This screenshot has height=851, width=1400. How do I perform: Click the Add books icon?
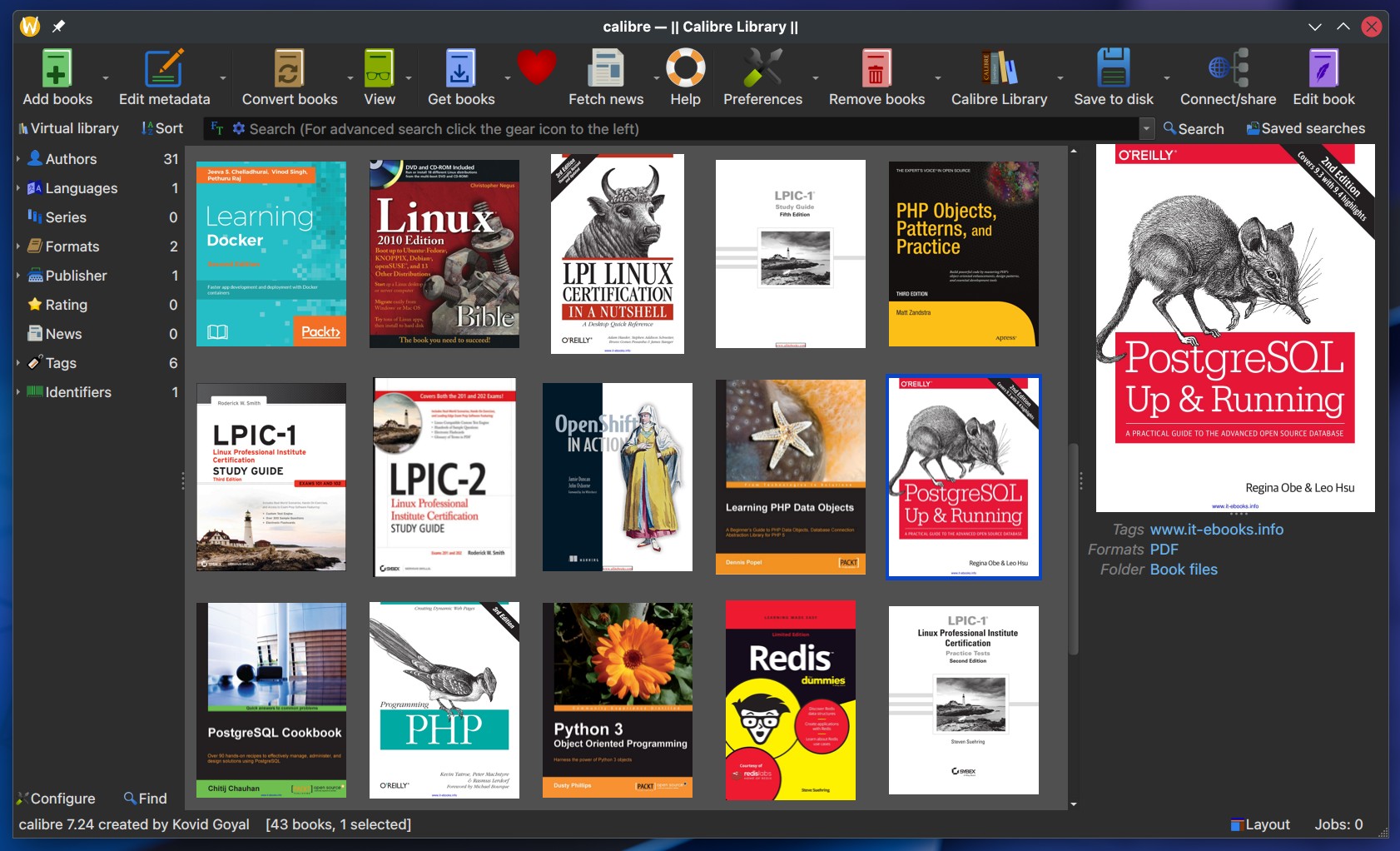[57, 68]
